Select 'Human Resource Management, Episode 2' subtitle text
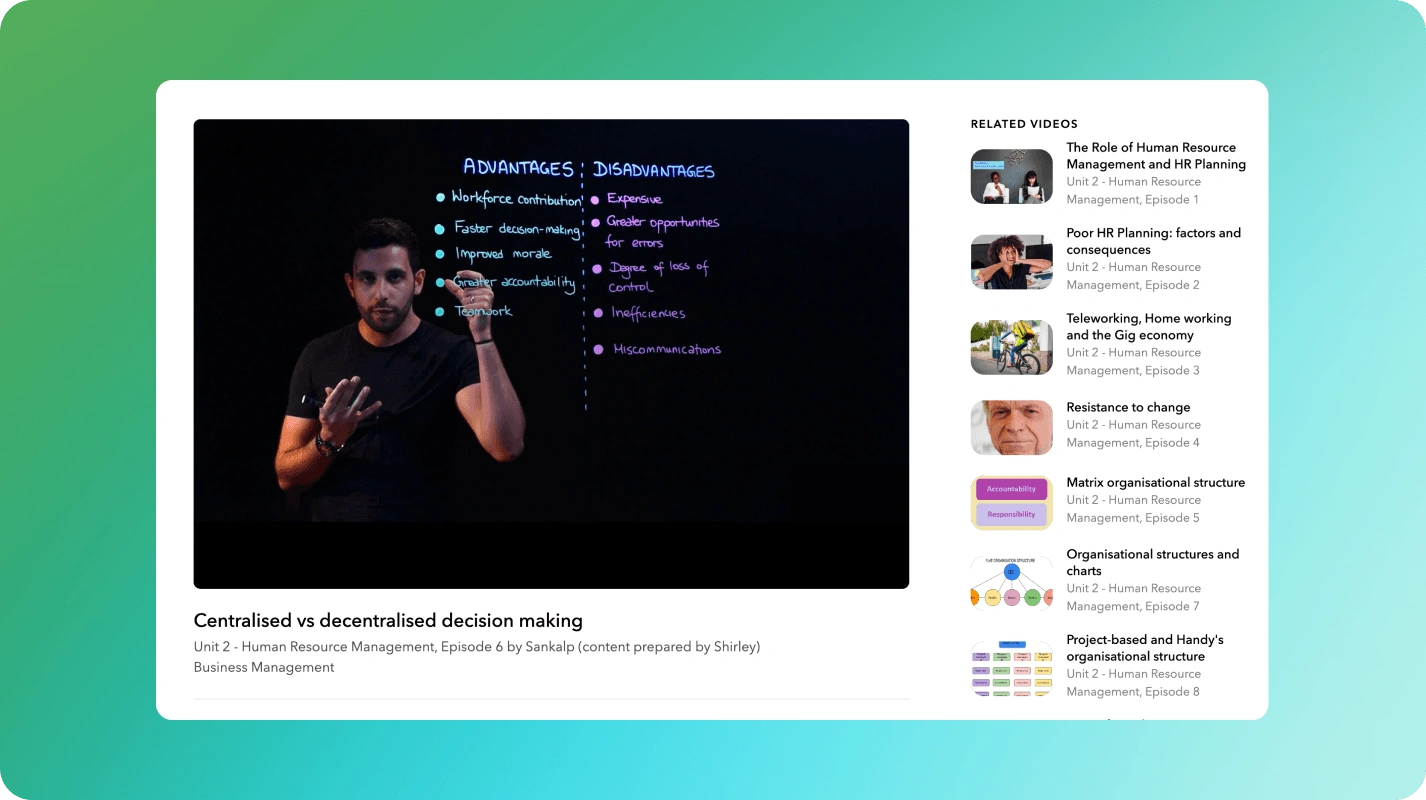This screenshot has height=800, width=1426. click(x=1133, y=276)
